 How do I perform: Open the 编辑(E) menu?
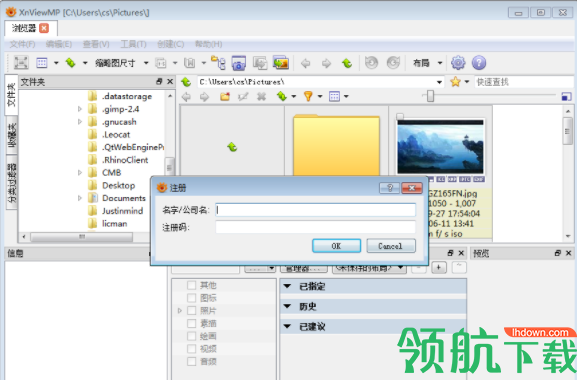point(59,45)
